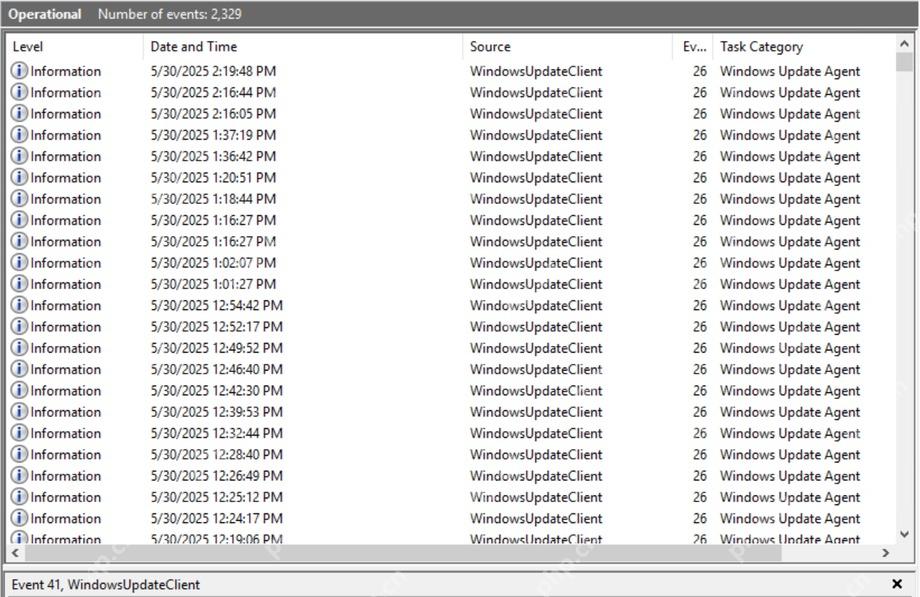Click the truncated "Ev..." Event ID column header
The height and width of the screenshot is (597, 920).
(x=693, y=47)
